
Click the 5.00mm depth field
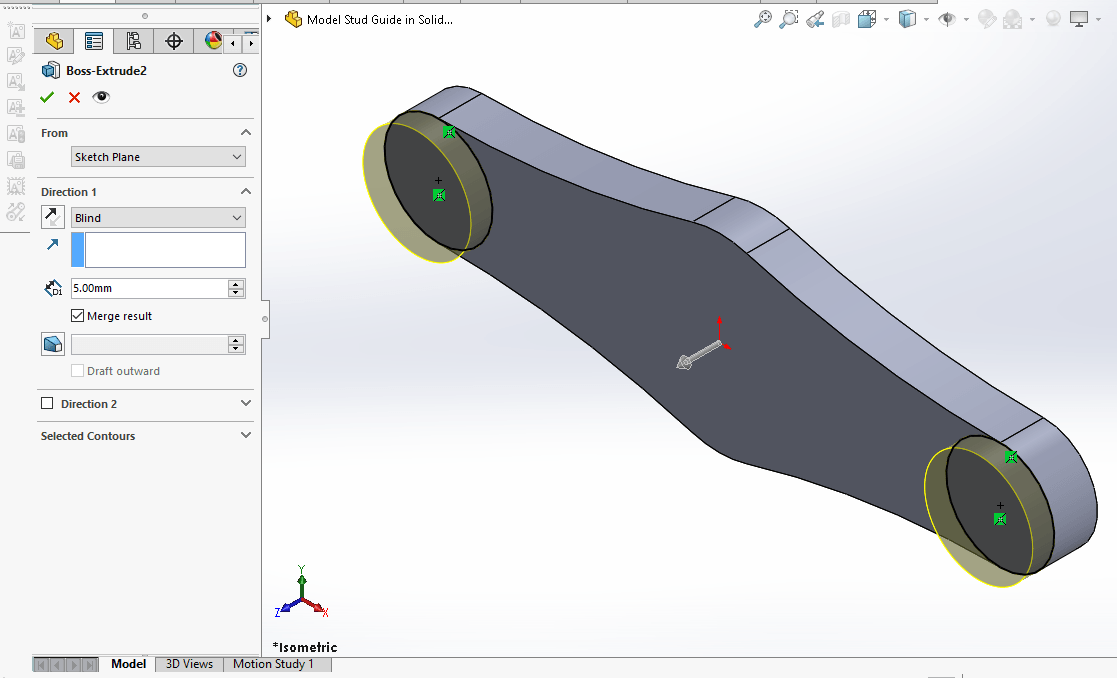pos(149,288)
